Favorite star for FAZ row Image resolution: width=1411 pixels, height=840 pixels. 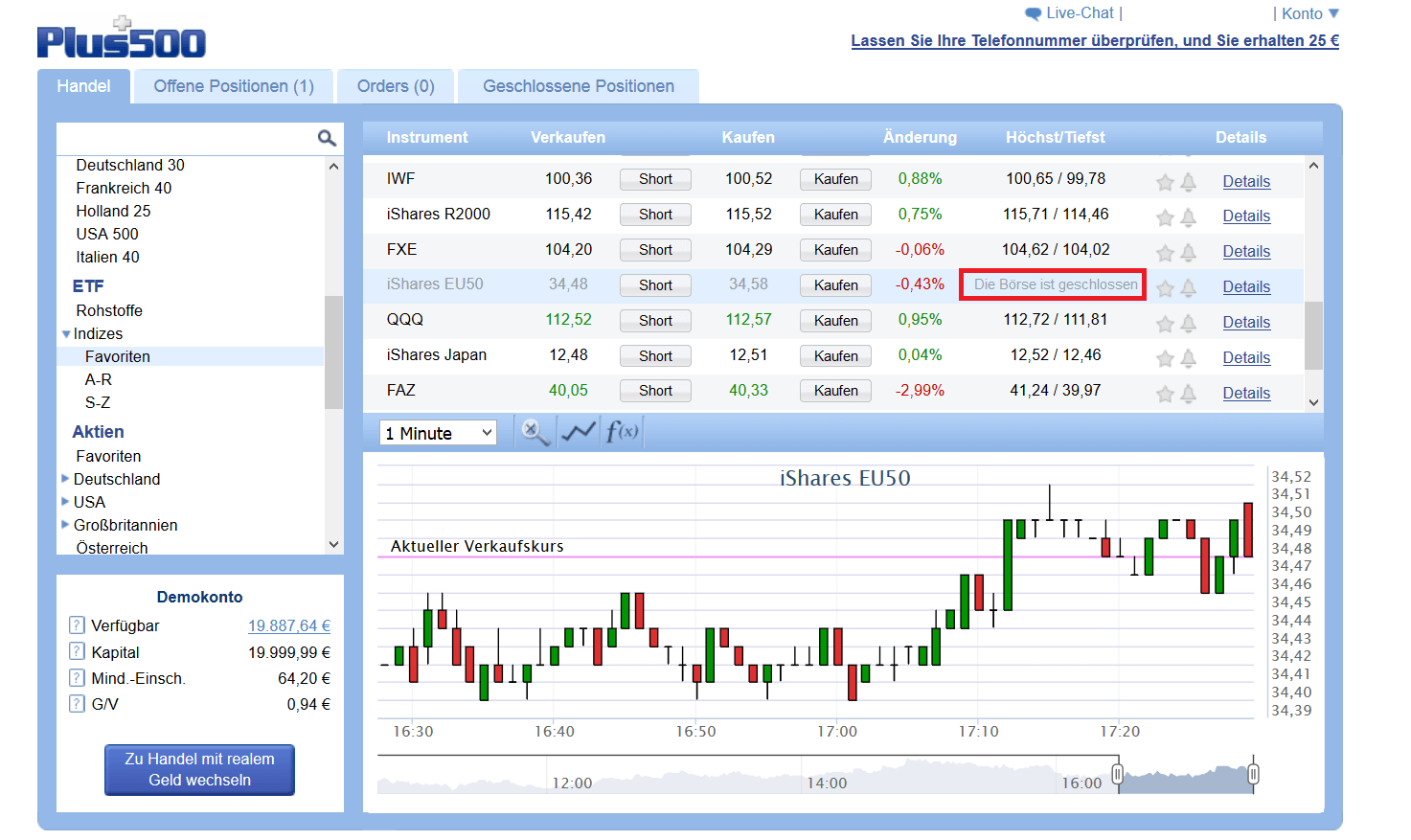click(1165, 394)
